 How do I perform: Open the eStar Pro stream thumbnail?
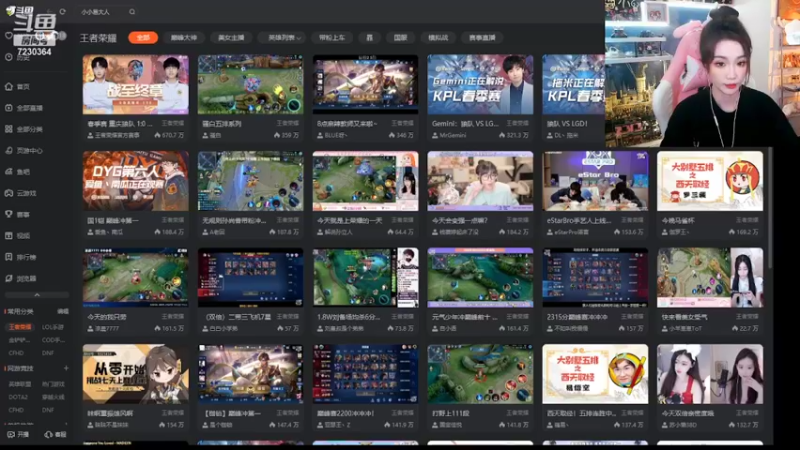click(x=595, y=181)
